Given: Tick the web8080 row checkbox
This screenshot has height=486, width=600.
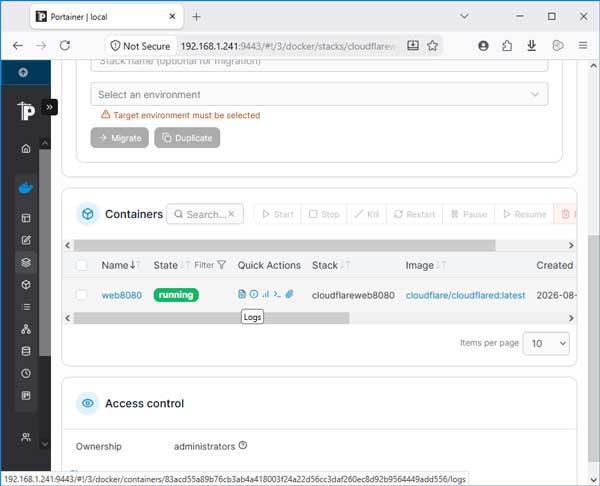Looking at the screenshot, I should [x=82, y=295].
